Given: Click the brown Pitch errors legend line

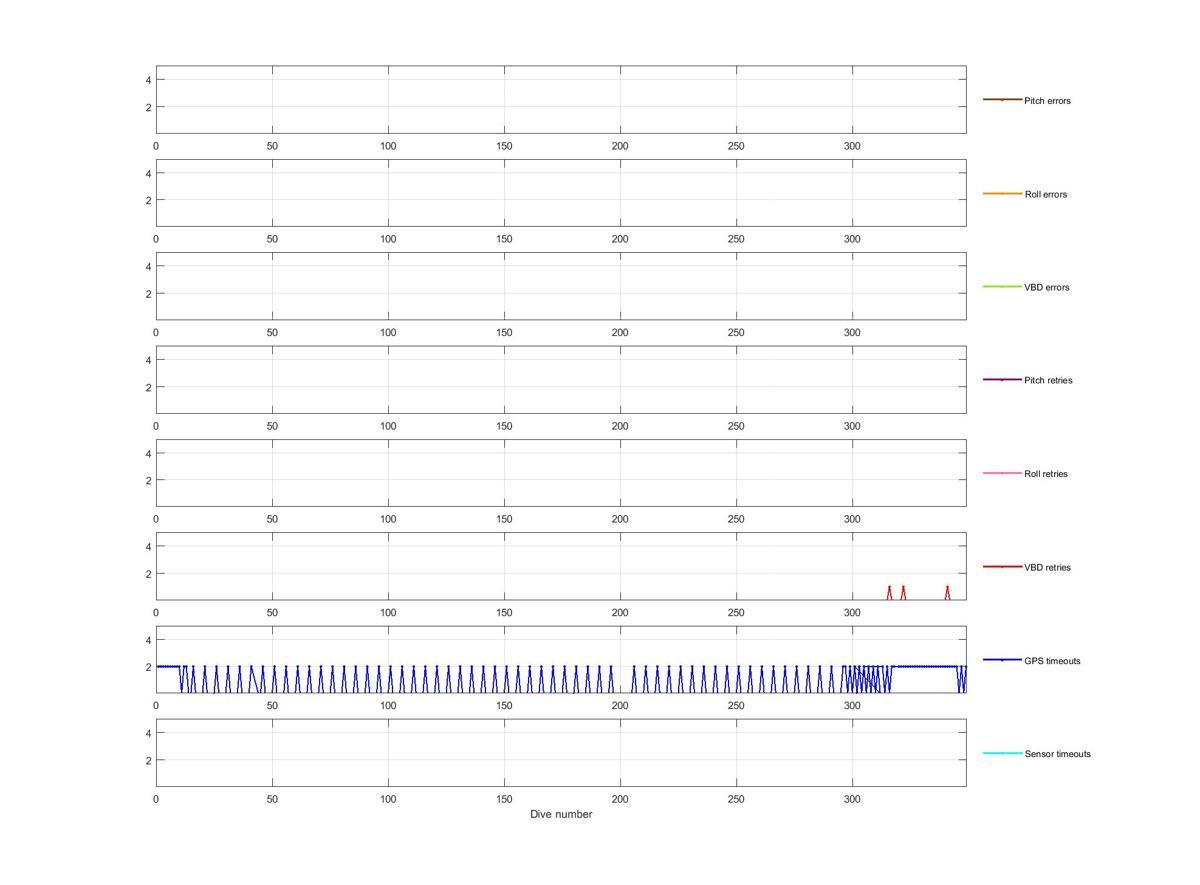Looking at the screenshot, I should click(x=1002, y=100).
